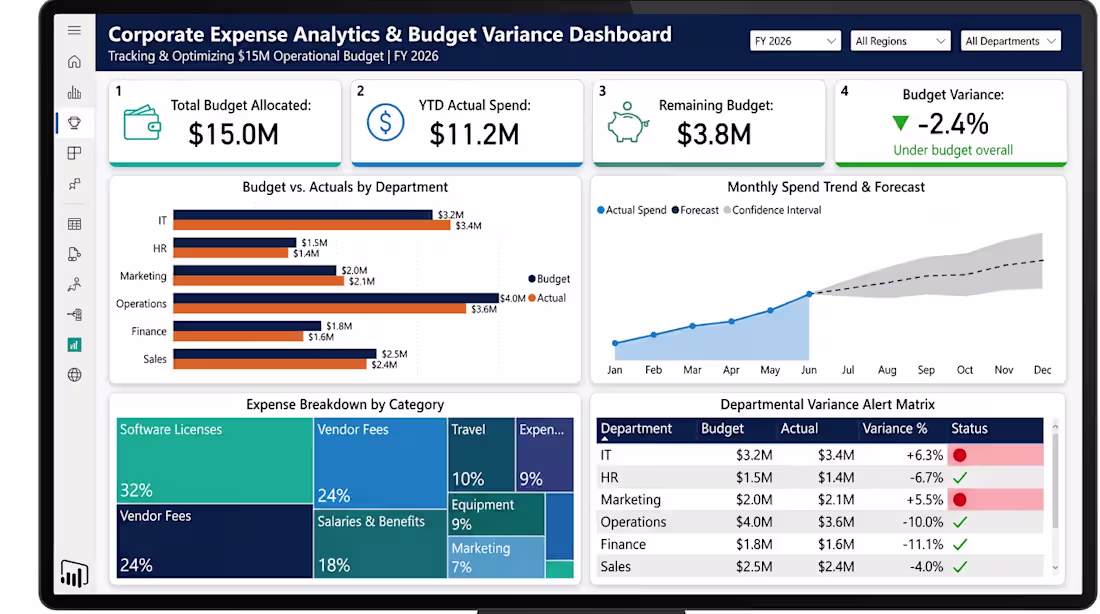Click the piggy bank Remaining Budget icon
The width and height of the screenshot is (1100, 614).
(x=628, y=123)
